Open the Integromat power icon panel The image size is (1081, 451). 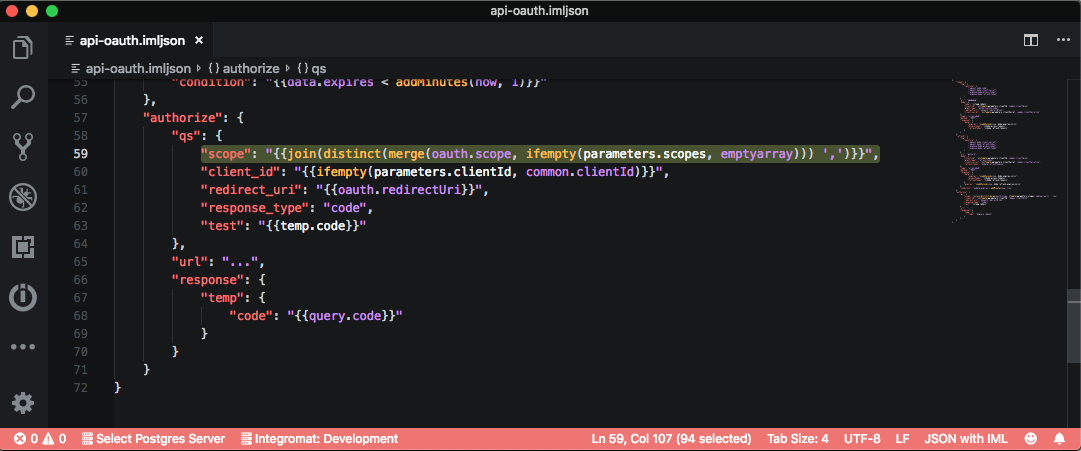[23, 297]
